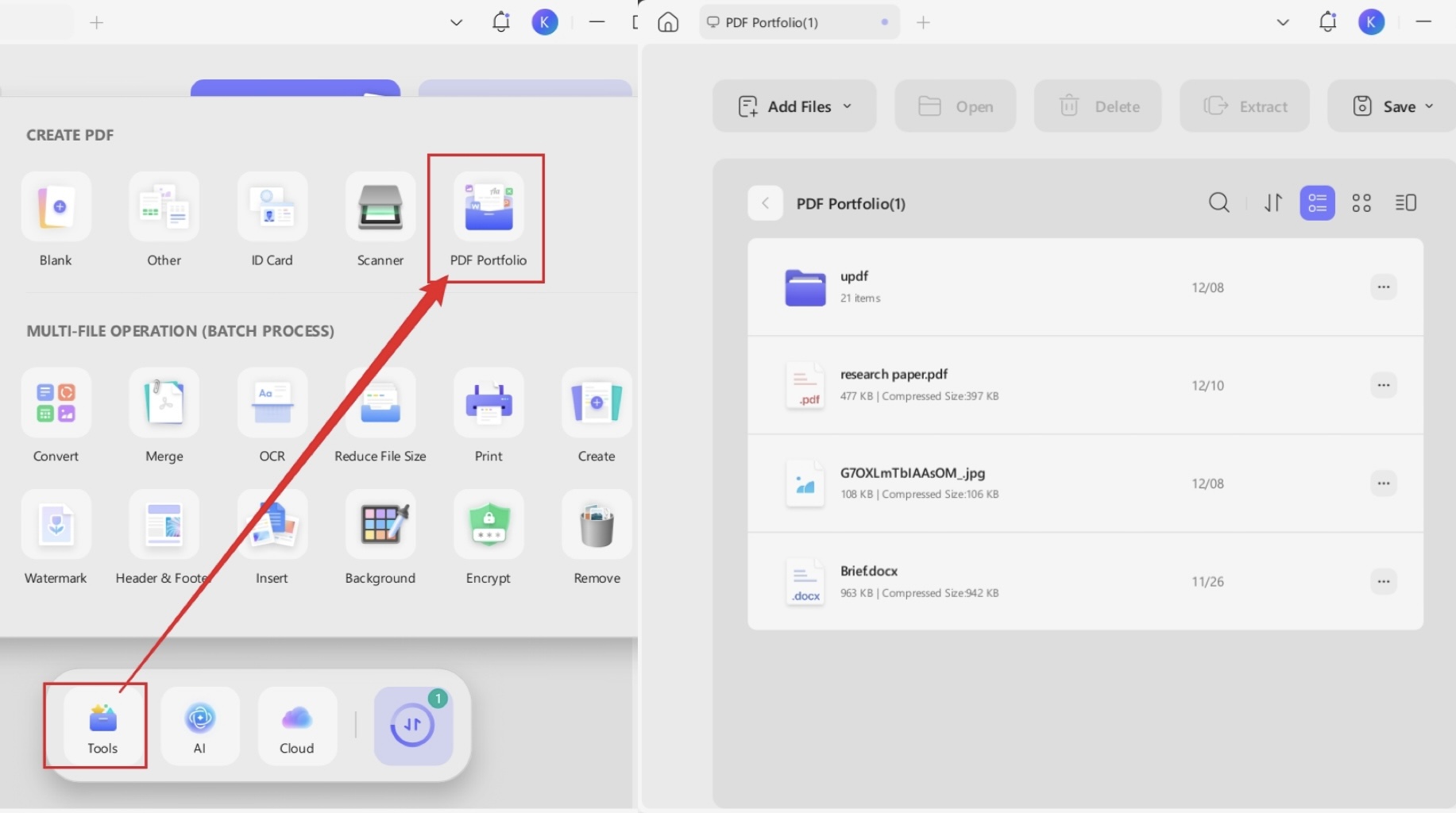Open the K account avatar, left window
The width and height of the screenshot is (1456, 813).
click(544, 22)
